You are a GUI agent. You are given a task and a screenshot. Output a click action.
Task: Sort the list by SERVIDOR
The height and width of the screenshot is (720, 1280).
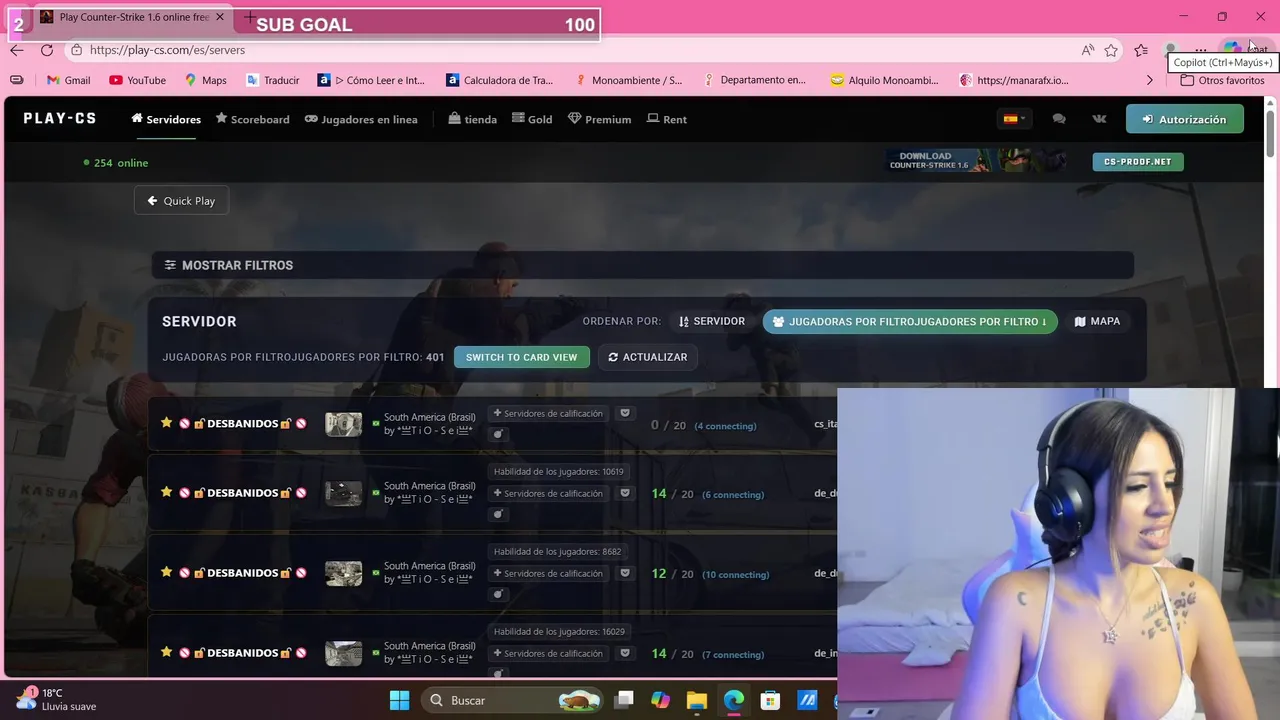click(x=712, y=321)
